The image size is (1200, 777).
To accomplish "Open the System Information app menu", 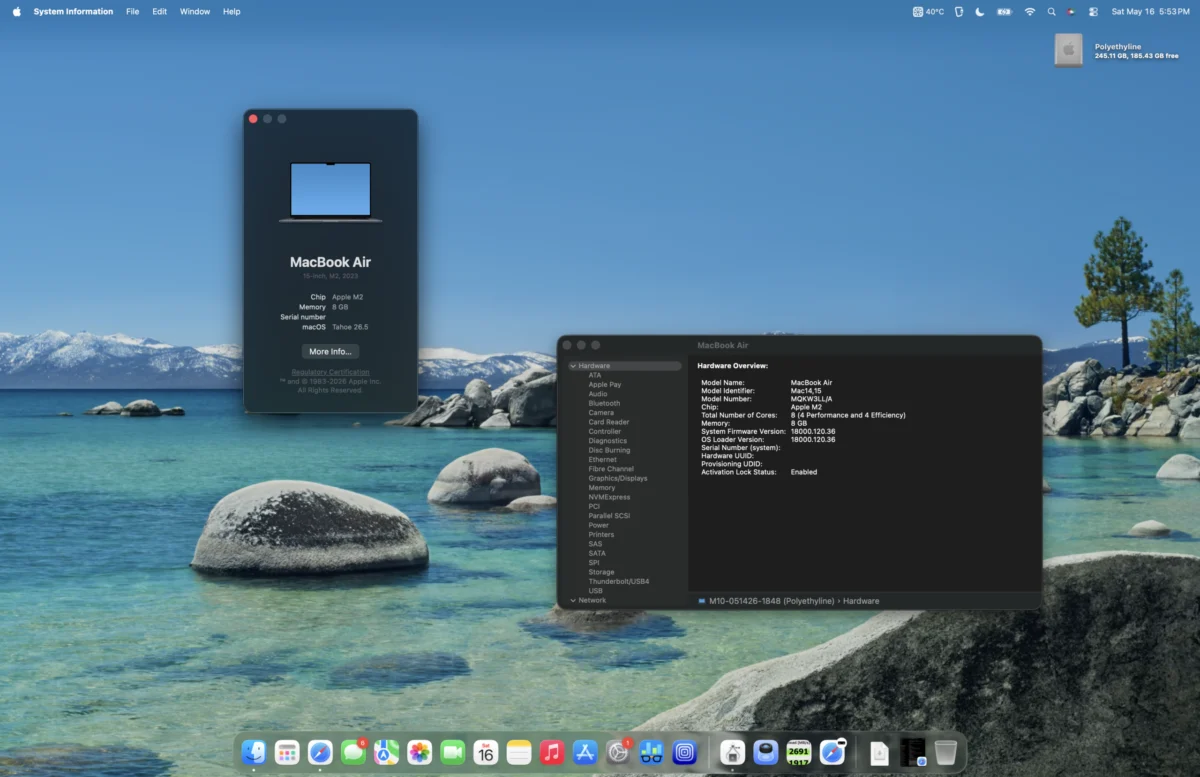I will point(73,12).
